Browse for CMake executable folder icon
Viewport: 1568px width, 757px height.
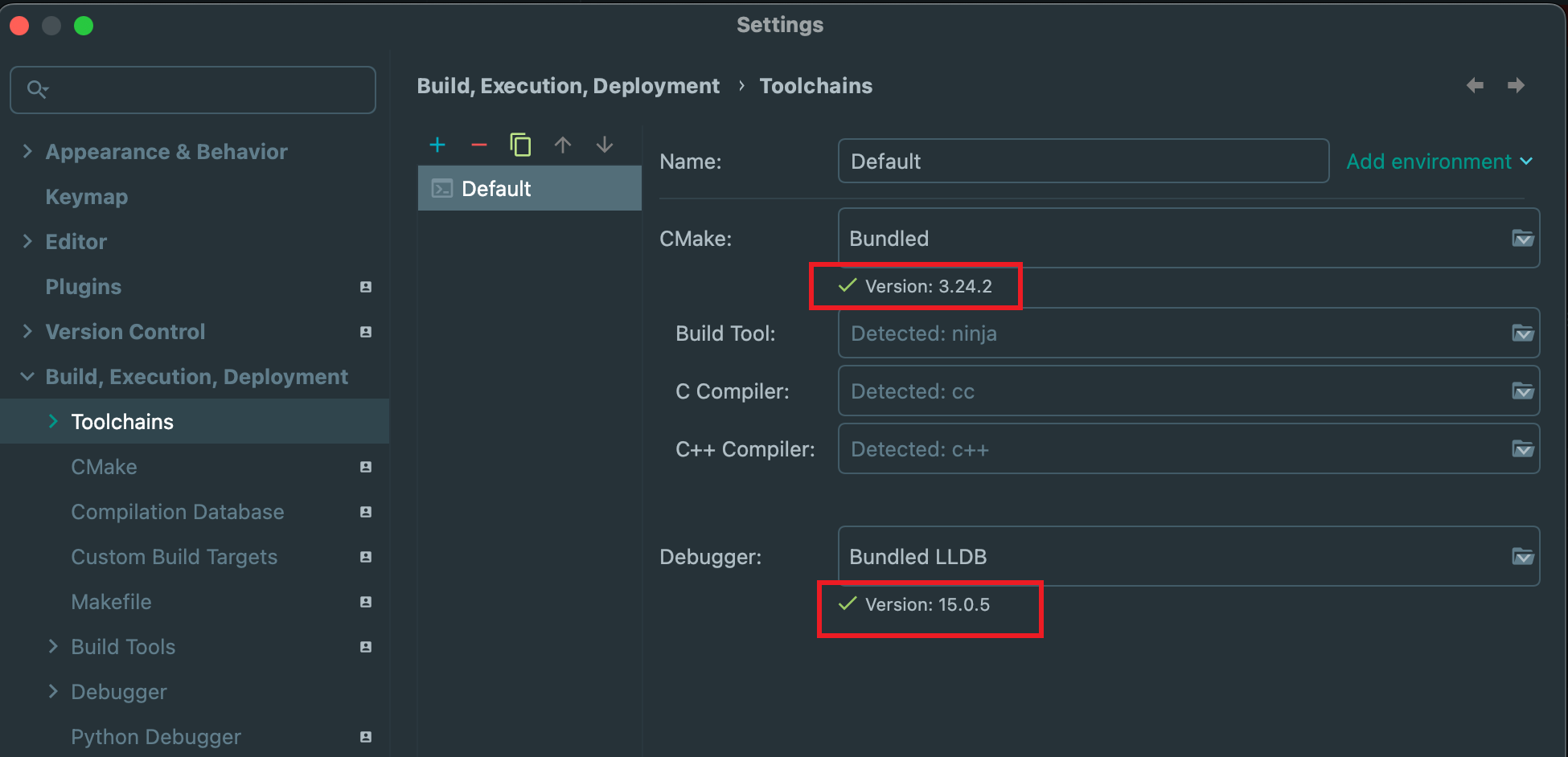[x=1522, y=239]
